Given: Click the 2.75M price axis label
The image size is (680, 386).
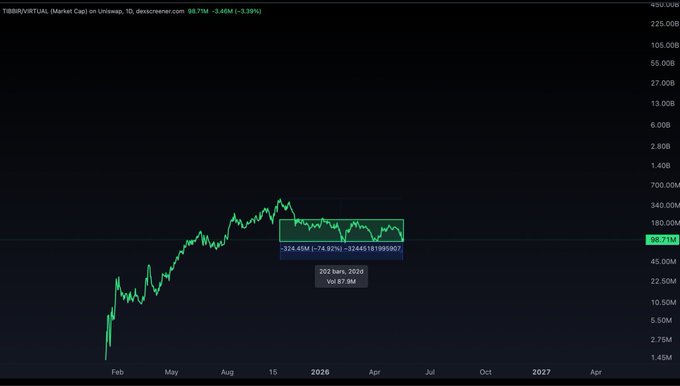Looking at the screenshot, I should (x=661, y=340).
